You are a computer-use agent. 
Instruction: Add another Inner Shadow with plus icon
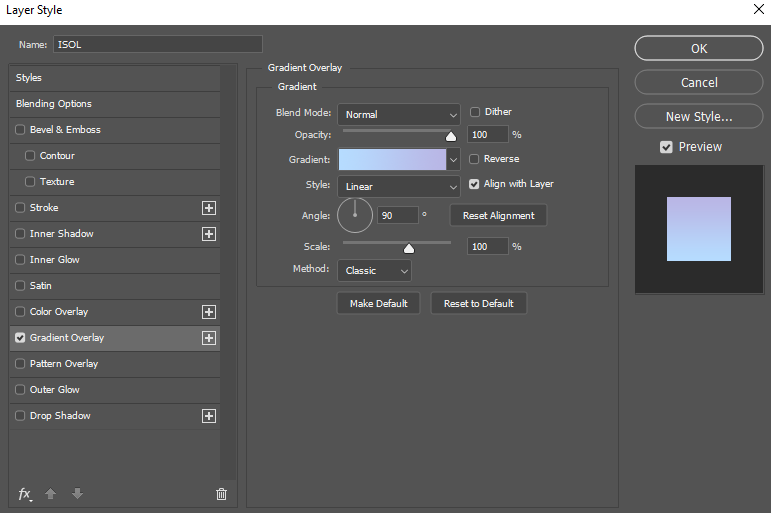209,234
